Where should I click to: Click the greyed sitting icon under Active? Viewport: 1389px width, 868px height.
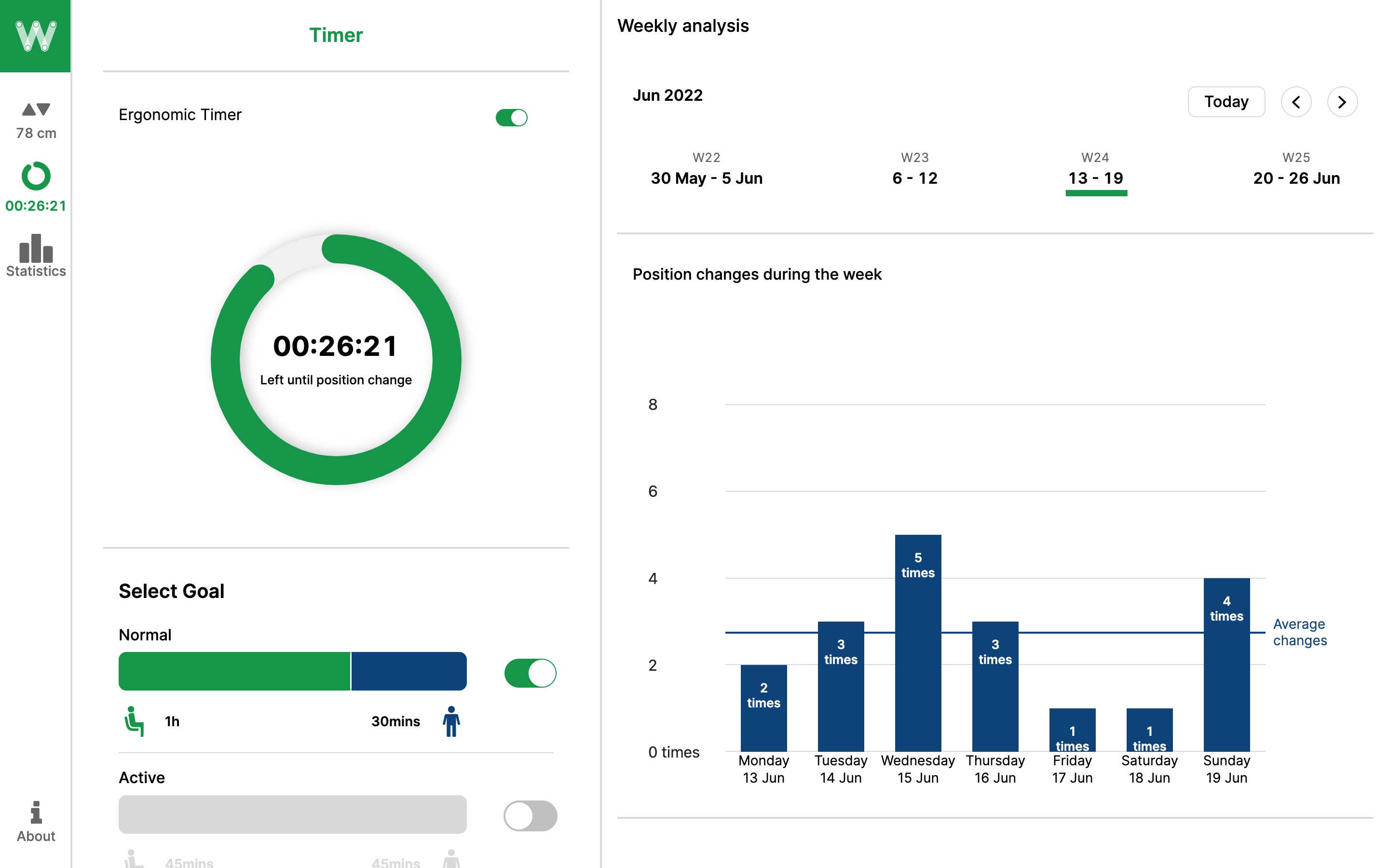click(134, 859)
